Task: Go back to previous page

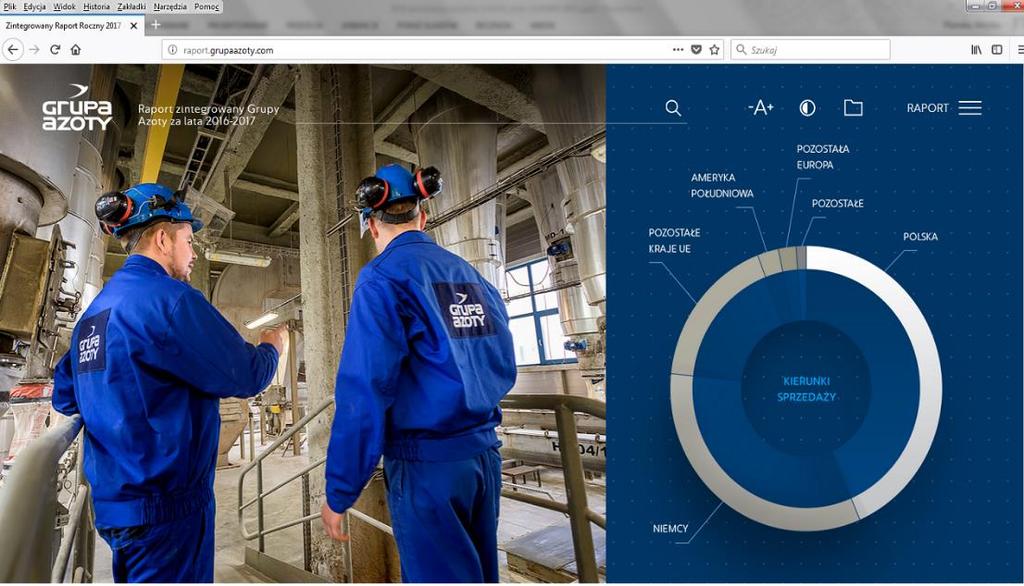Action: tap(13, 50)
